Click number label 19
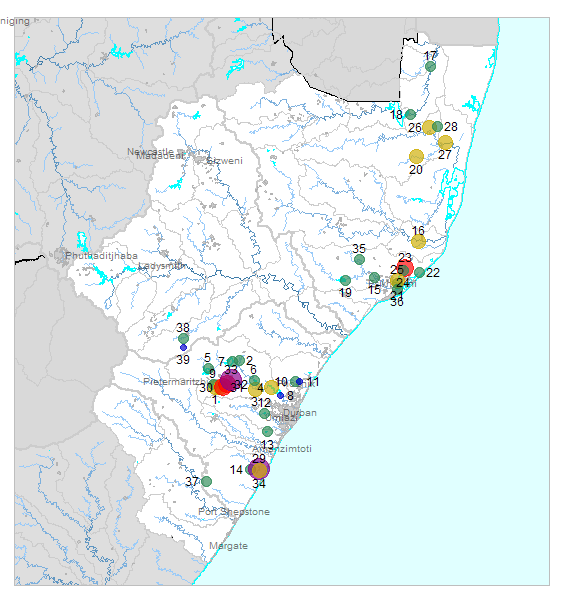564x600 pixels. click(345, 293)
